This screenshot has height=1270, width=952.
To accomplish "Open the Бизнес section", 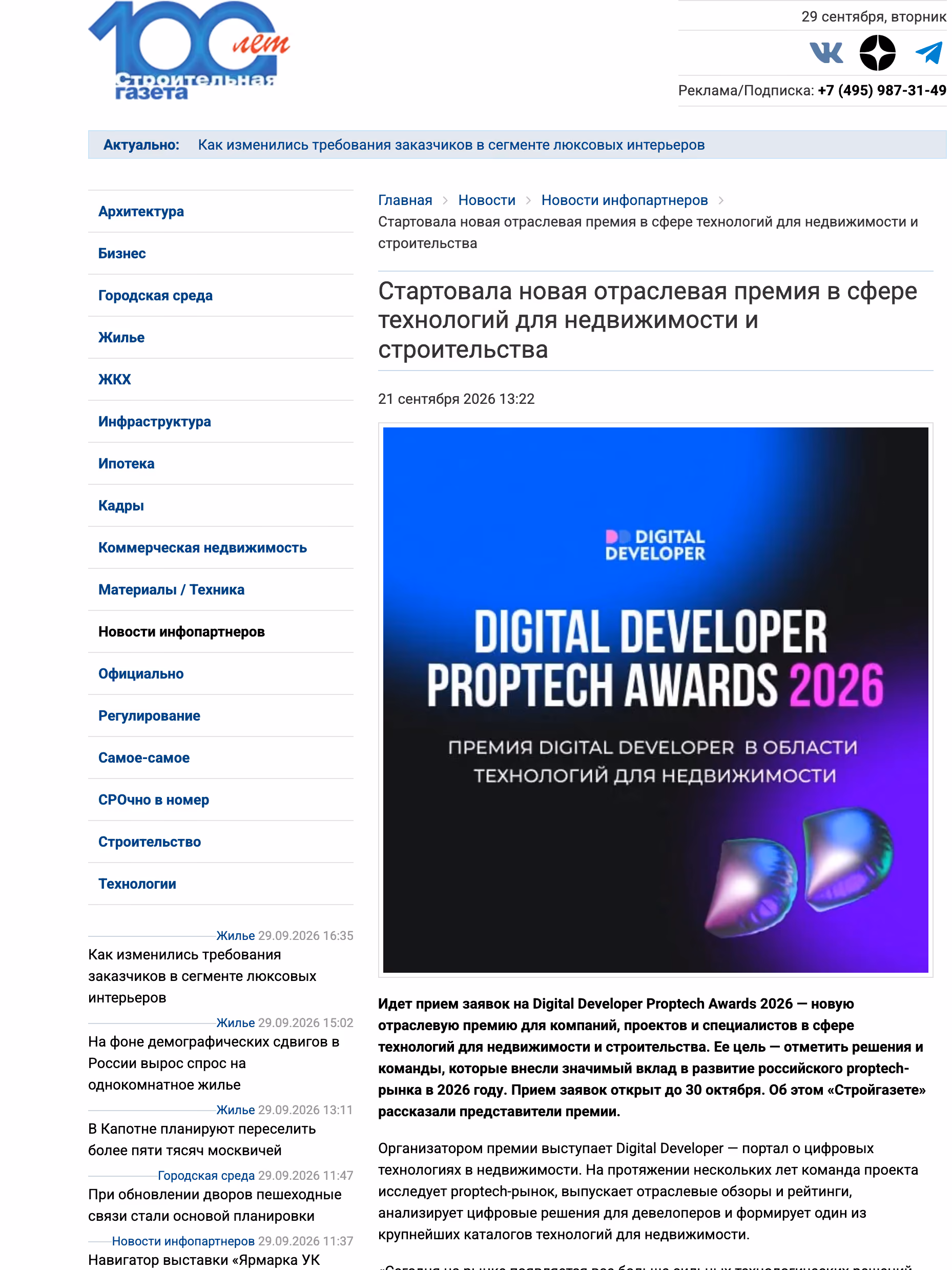I will coord(121,253).
